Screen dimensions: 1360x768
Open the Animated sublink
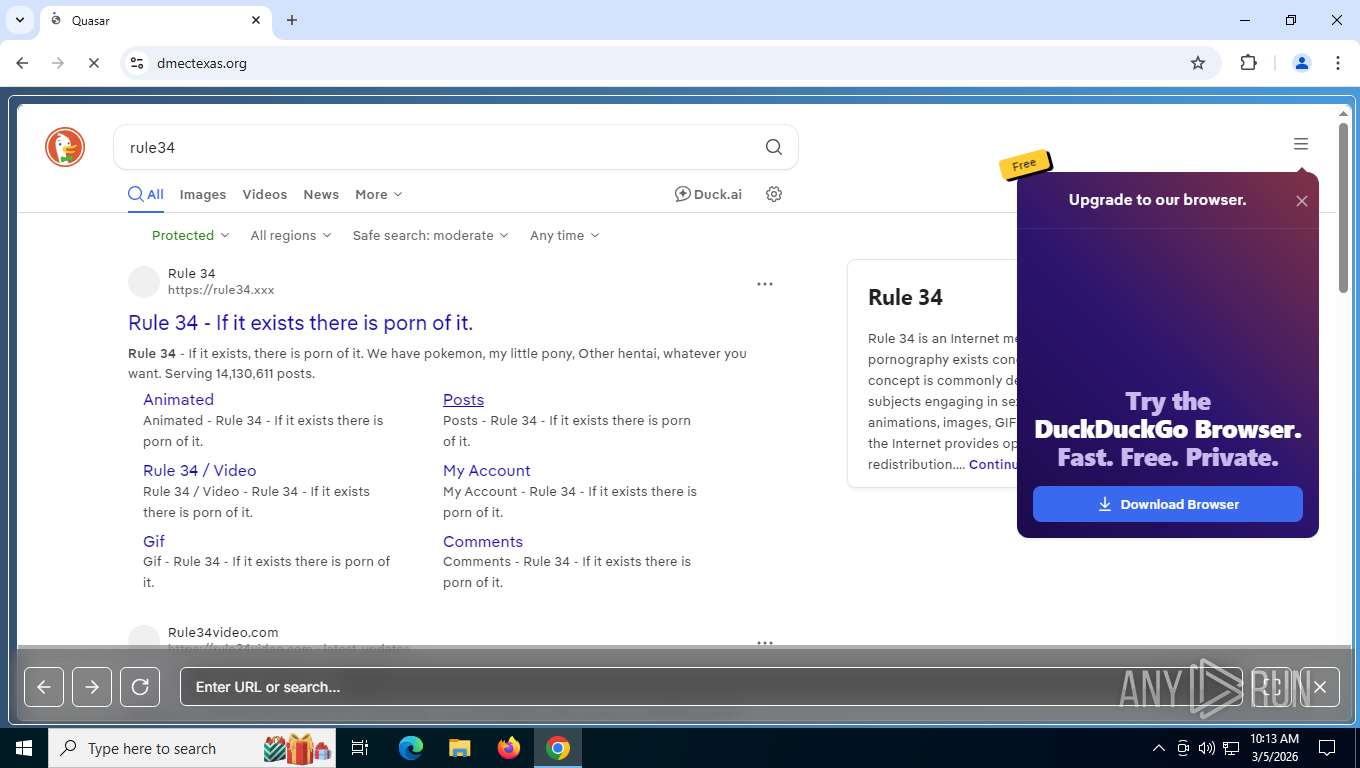(x=178, y=399)
